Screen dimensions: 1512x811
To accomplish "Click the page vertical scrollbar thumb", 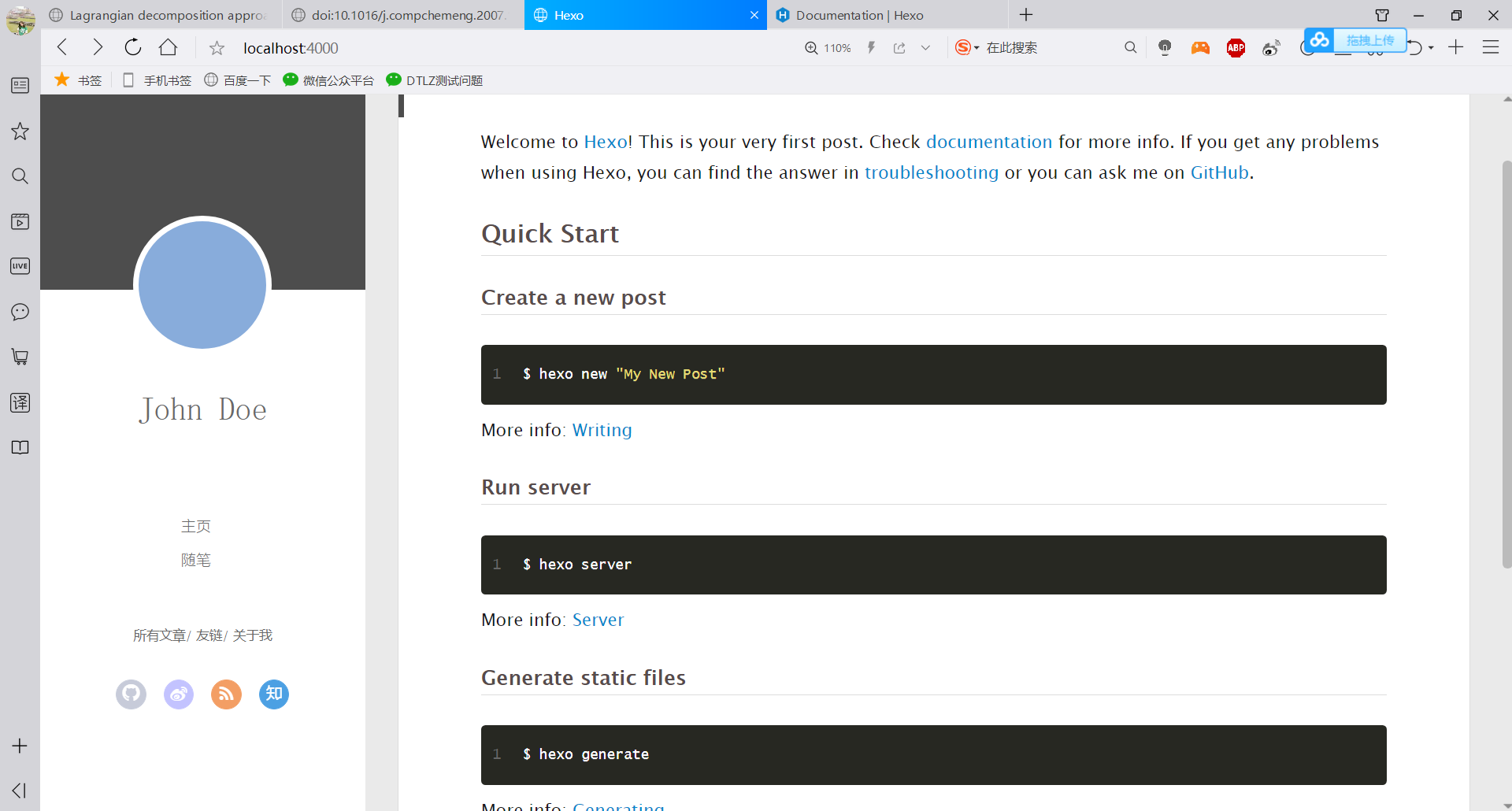I will [1506, 363].
